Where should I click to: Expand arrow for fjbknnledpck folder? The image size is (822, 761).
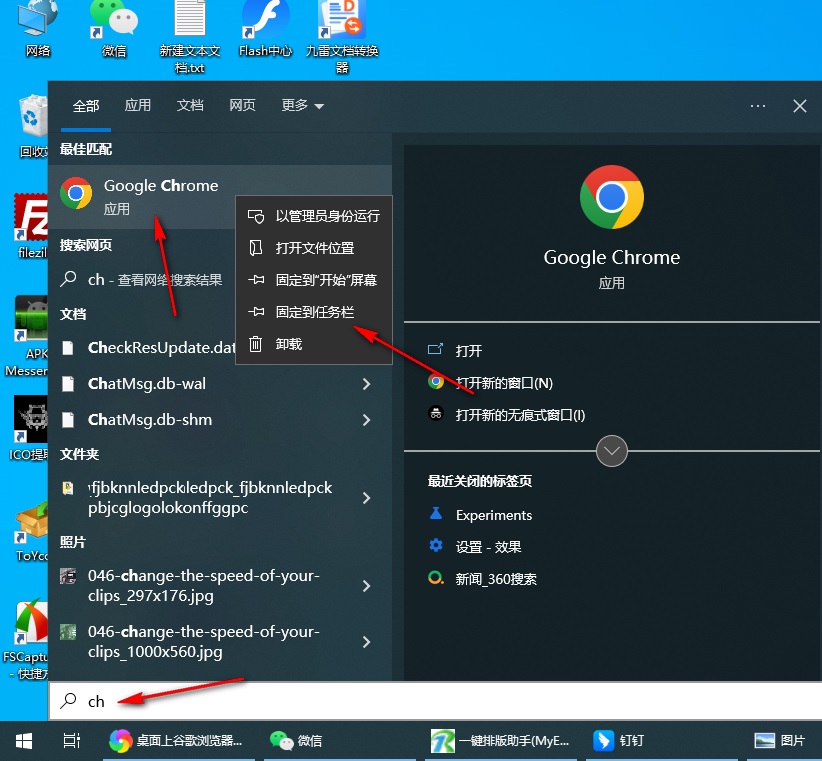pyautogui.click(x=366, y=498)
